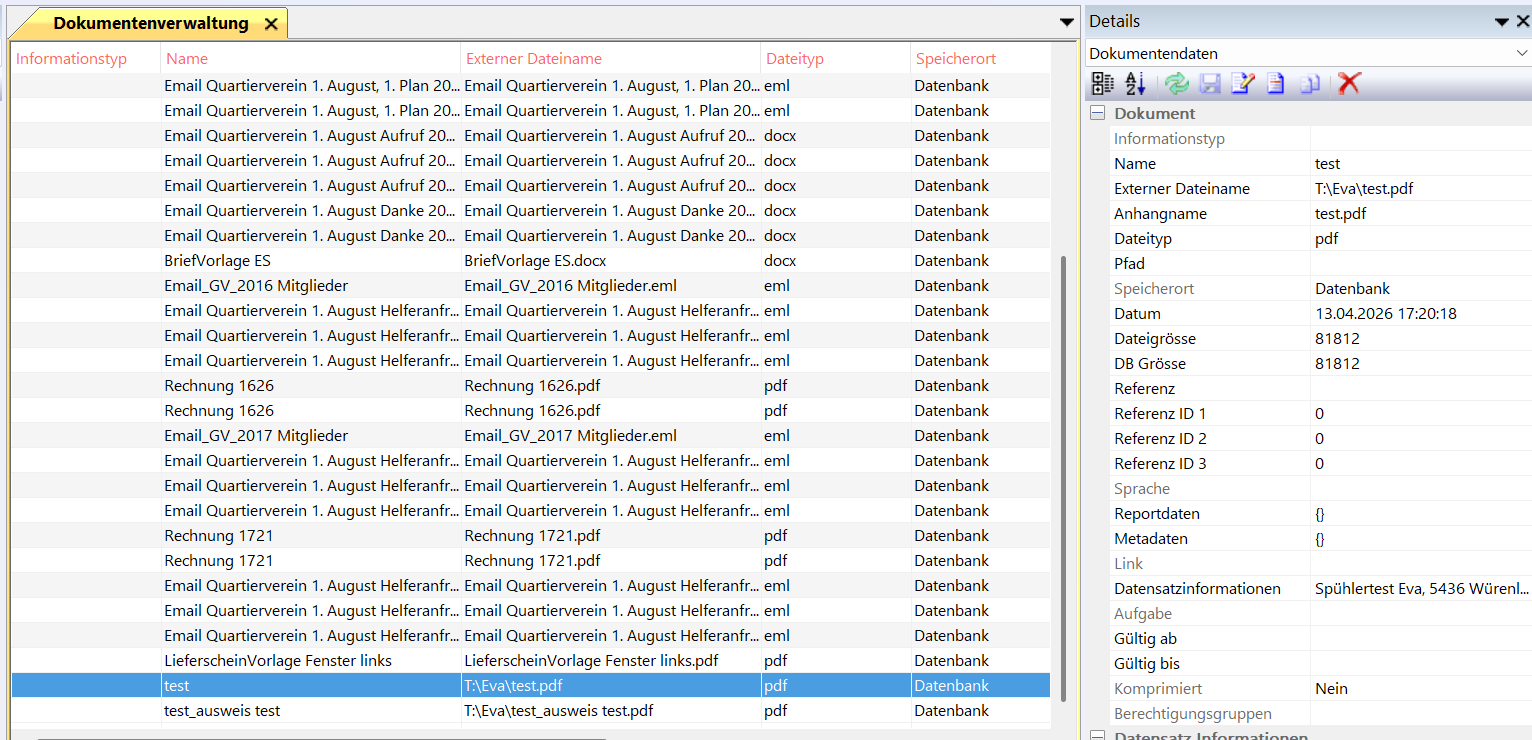The height and width of the screenshot is (740, 1532).
Task: Click the single blue document page icon
Action: coord(1276,84)
